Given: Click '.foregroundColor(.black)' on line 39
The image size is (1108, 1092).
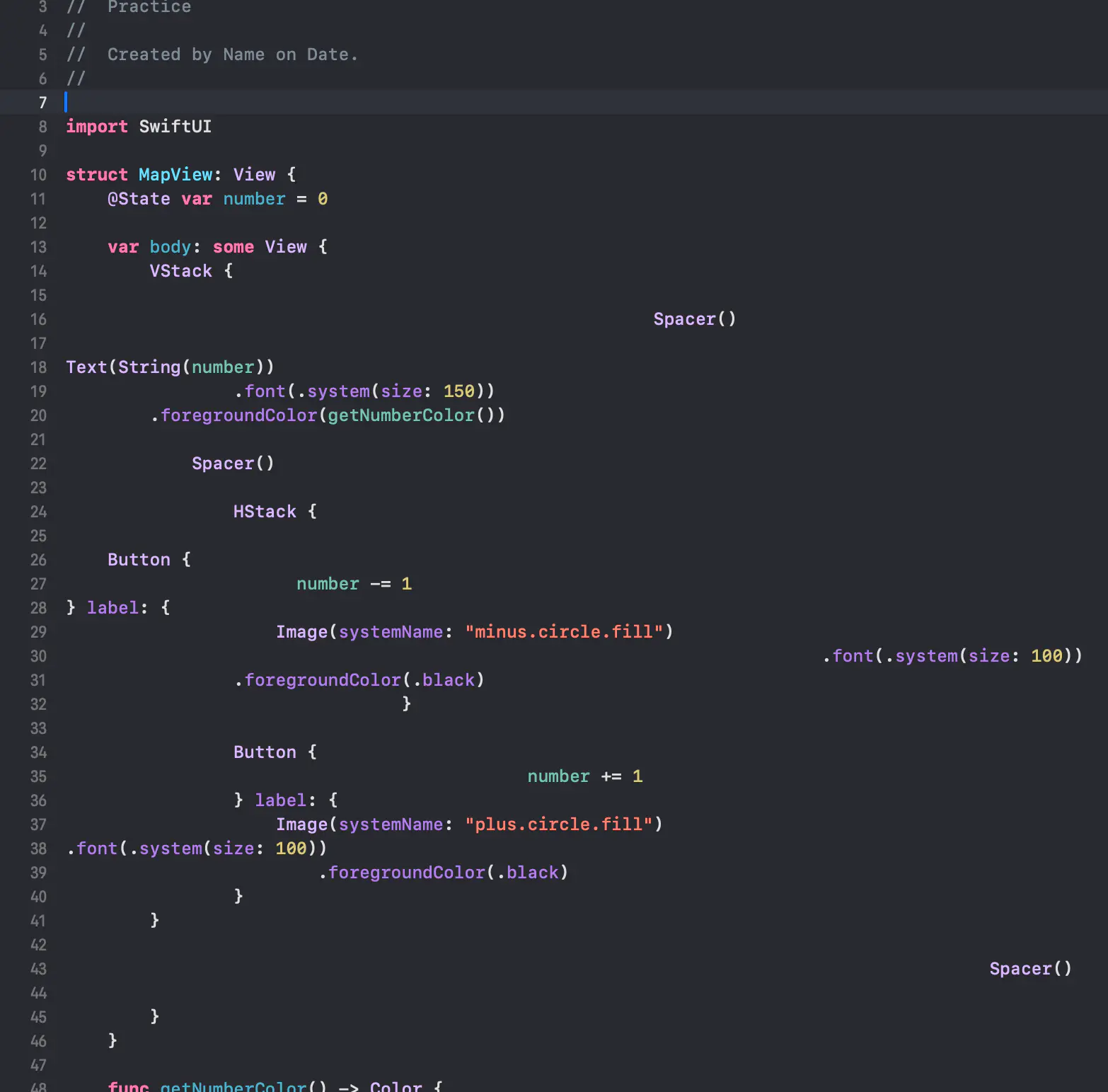Looking at the screenshot, I should pos(444,873).
